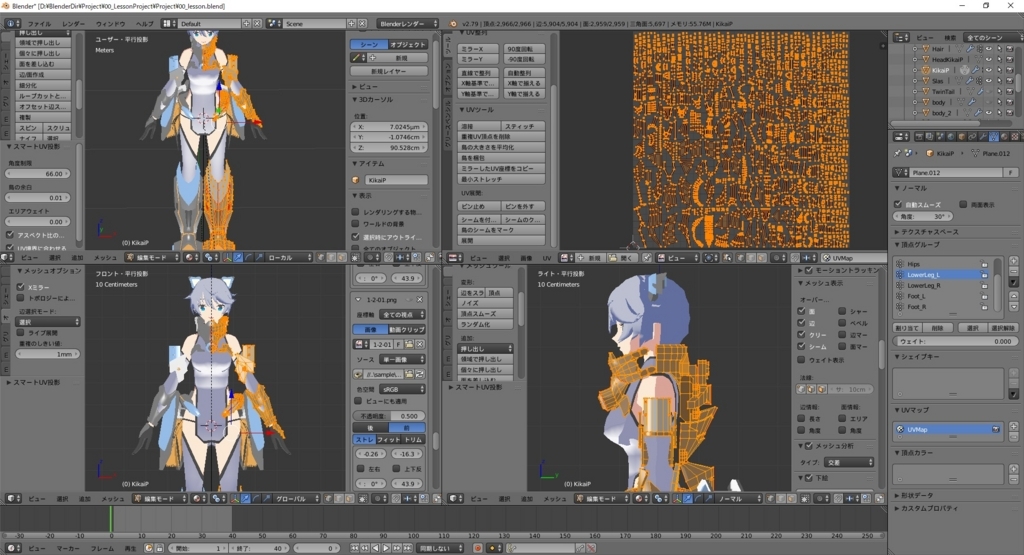The image size is (1024, 555).
Task: Jump to the timeline end frame button
Action: [407, 548]
